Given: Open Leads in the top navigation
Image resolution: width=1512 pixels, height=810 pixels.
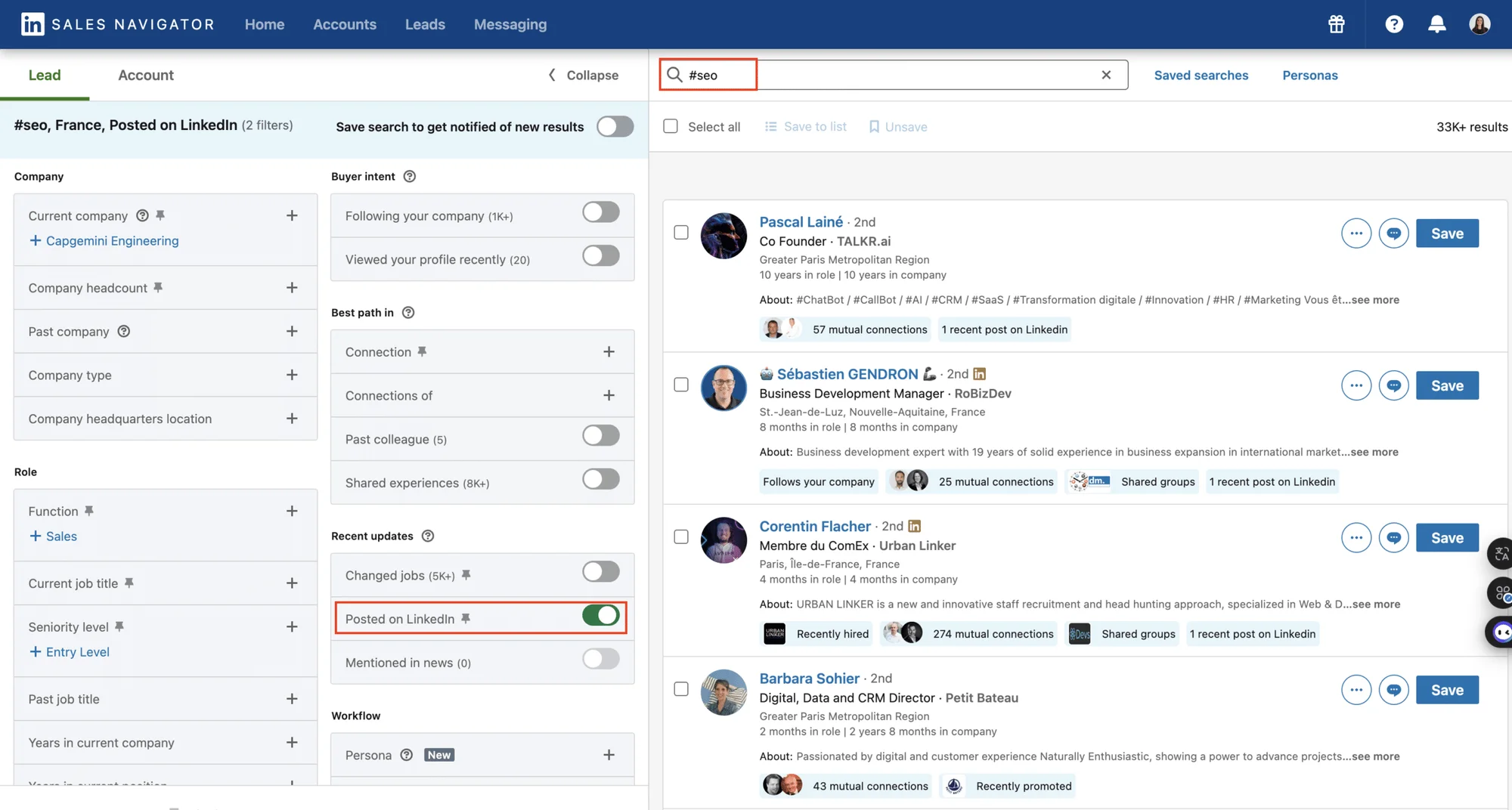Looking at the screenshot, I should click(x=425, y=24).
